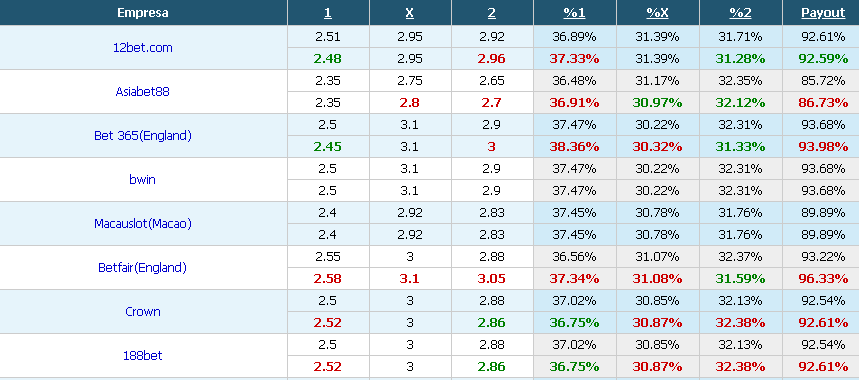
Task: Sort by the %1 column header
Action: pyautogui.click(x=574, y=13)
